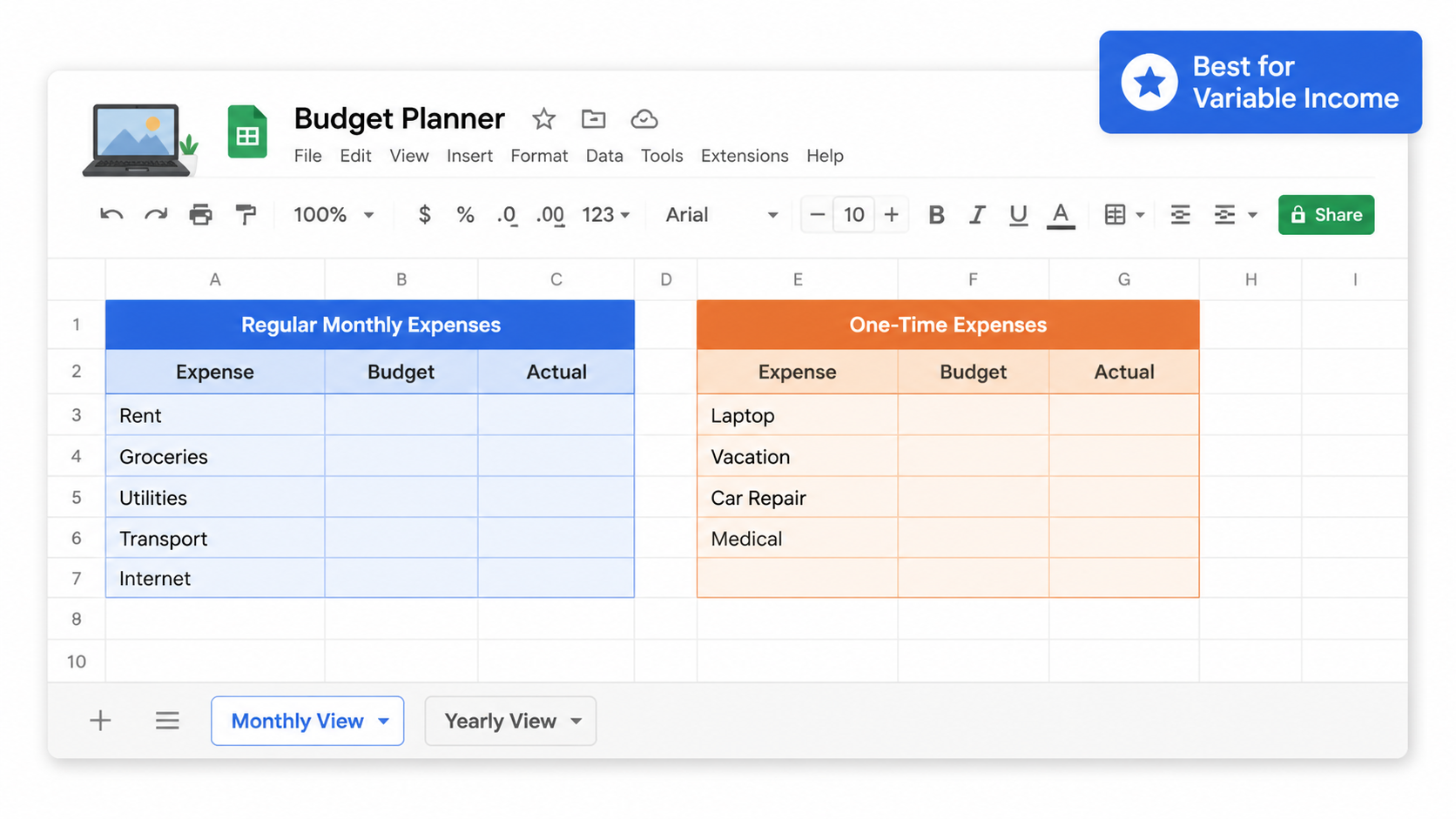Select column E header
This screenshot has width=1456, height=819.
pos(797,279)
